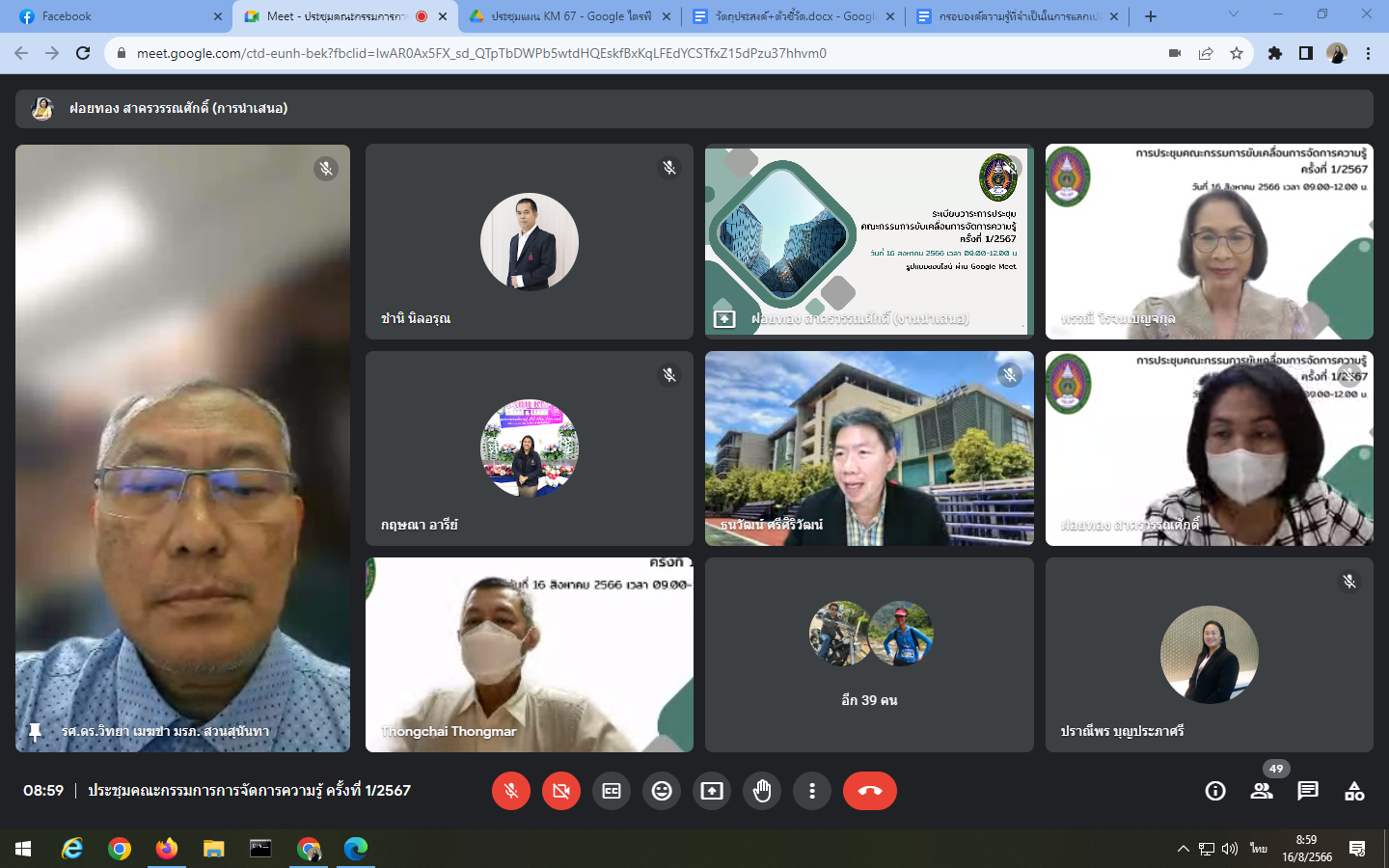Switch to the Facebook tab
The width and height of the screenshot is (1389, 868).
click(x=116, y=16)
